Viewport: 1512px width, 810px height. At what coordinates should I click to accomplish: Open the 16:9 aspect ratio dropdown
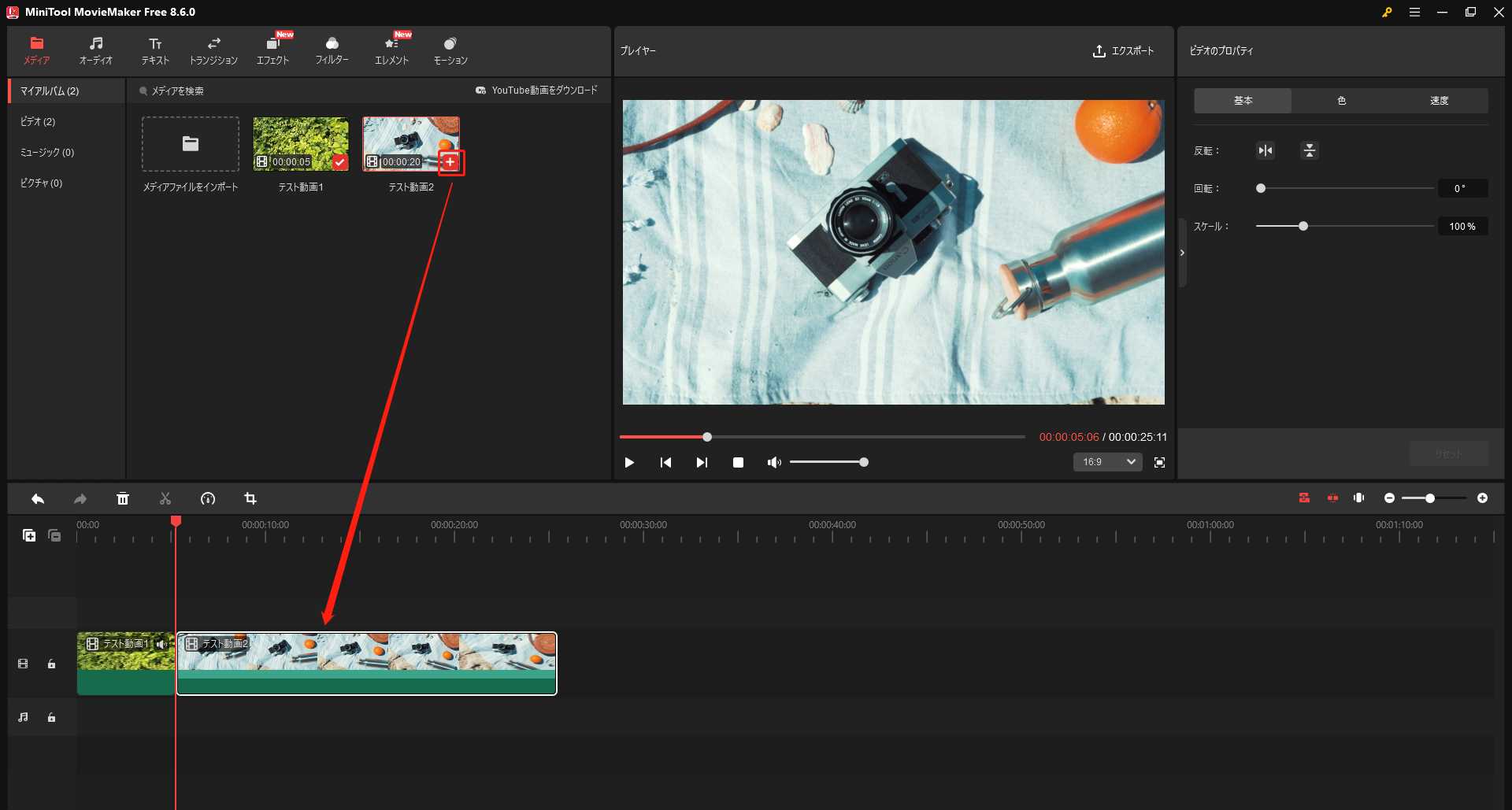click(x=1106, y=462)
